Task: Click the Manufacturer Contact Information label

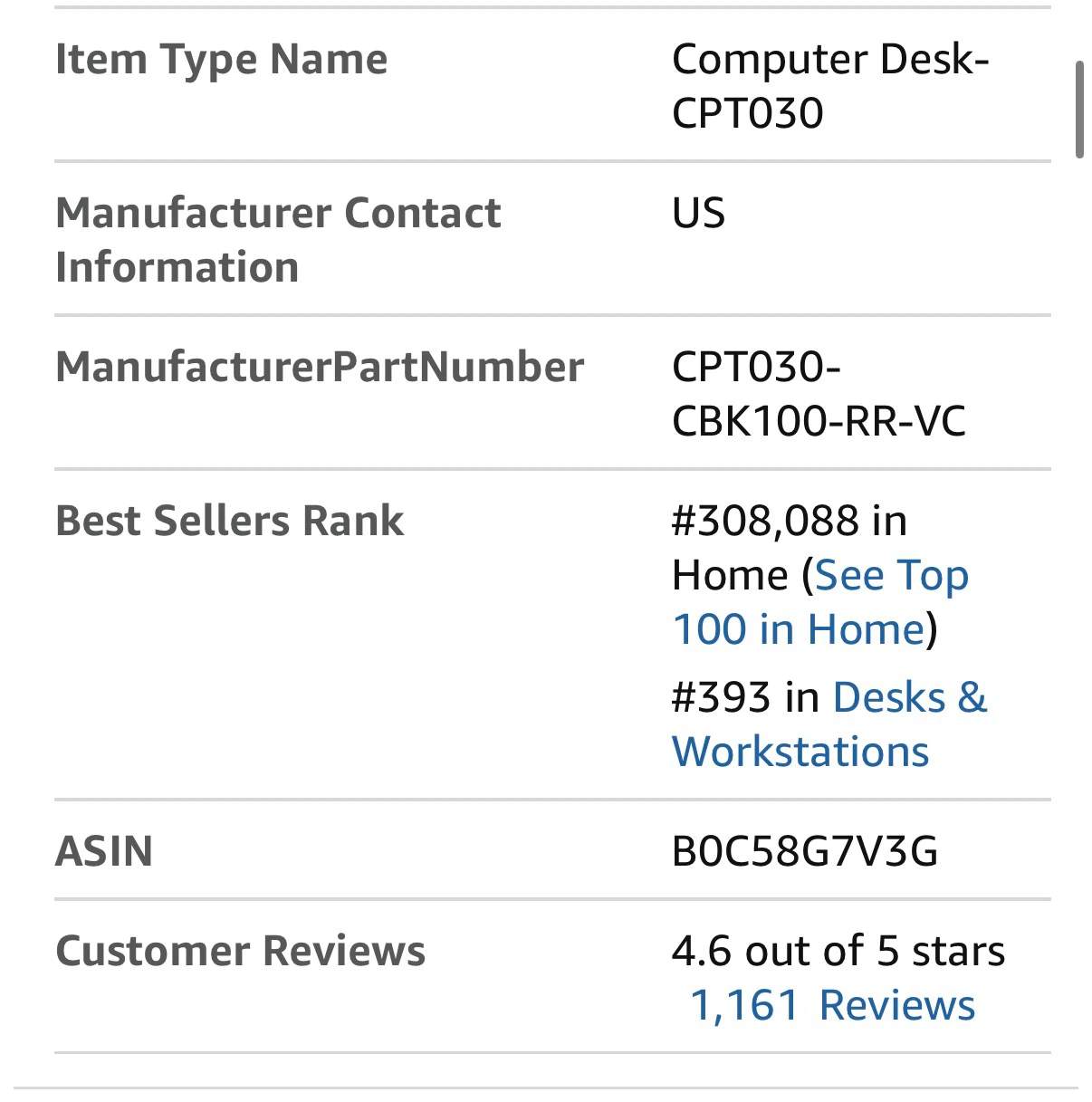Action: tap(278, 240)
